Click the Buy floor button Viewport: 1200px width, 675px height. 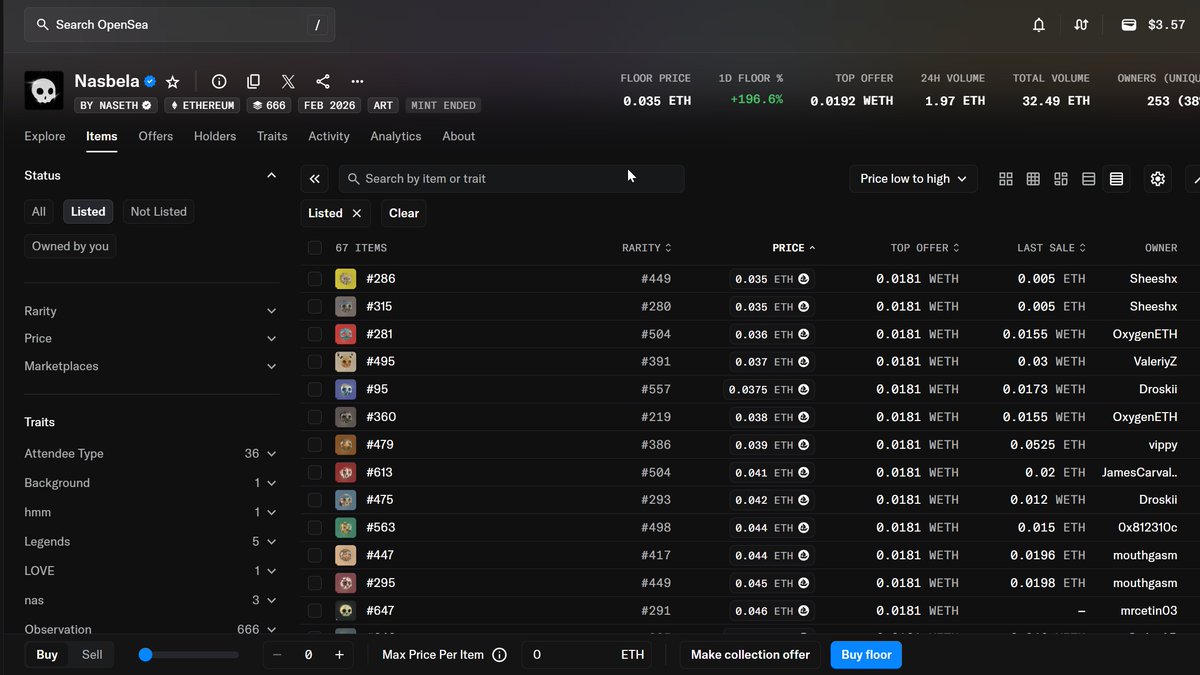[866, 655]
